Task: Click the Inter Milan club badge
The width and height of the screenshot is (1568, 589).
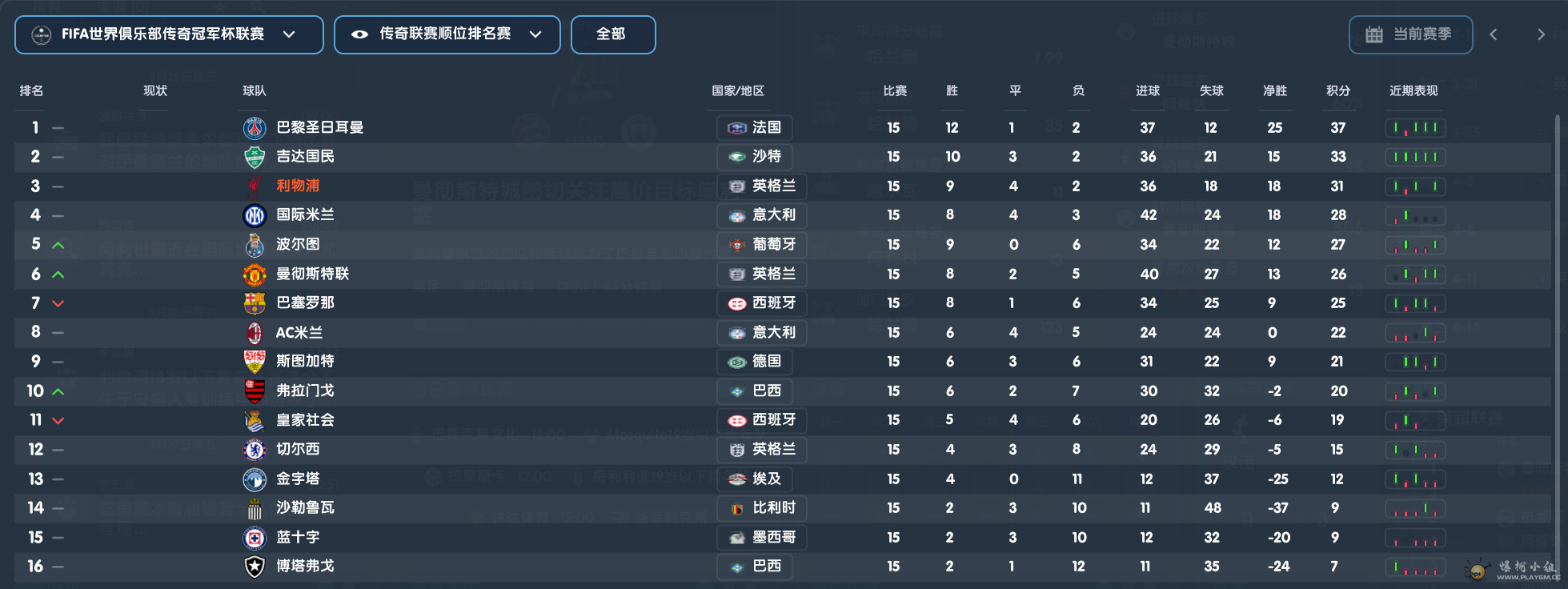Action: [x=255, y=215]
